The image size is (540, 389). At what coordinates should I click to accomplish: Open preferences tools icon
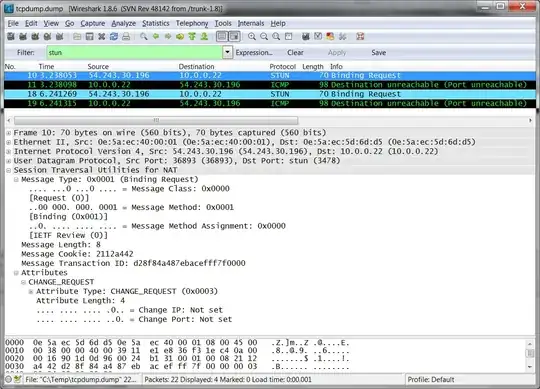pos(342,36)
